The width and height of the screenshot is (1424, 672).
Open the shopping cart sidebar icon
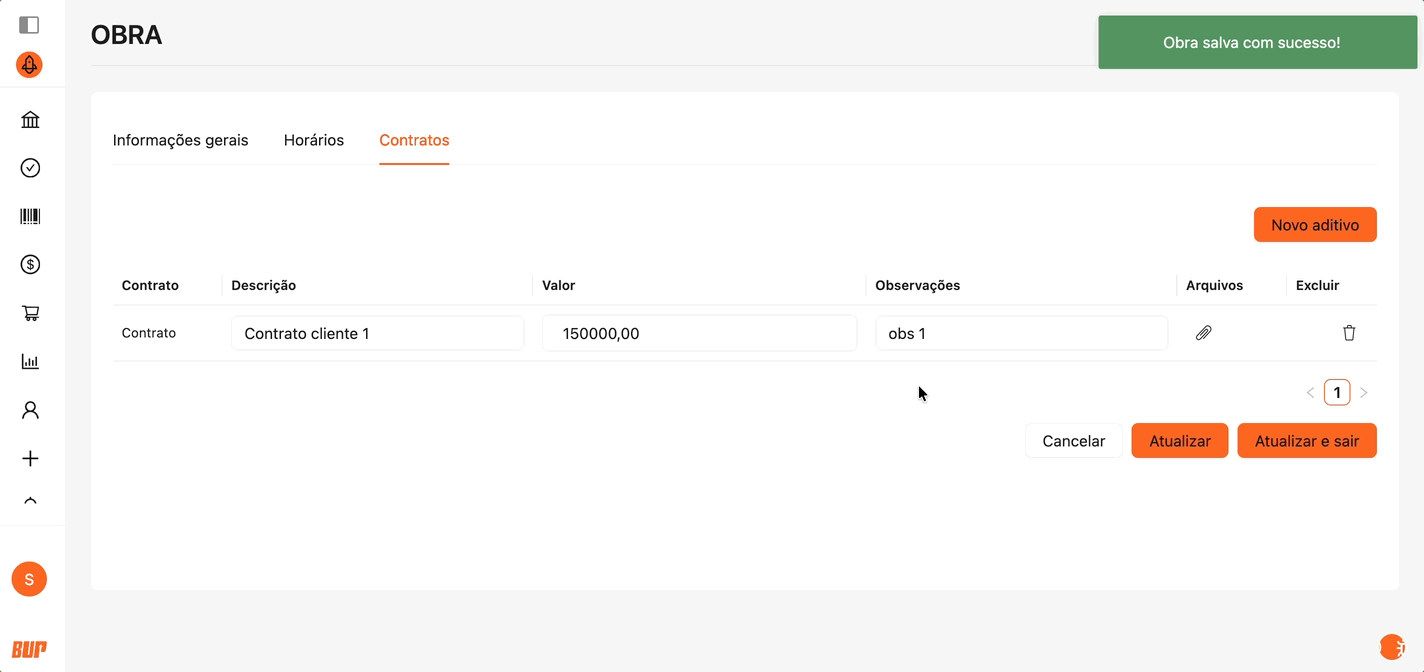click(x=30, y=313)
